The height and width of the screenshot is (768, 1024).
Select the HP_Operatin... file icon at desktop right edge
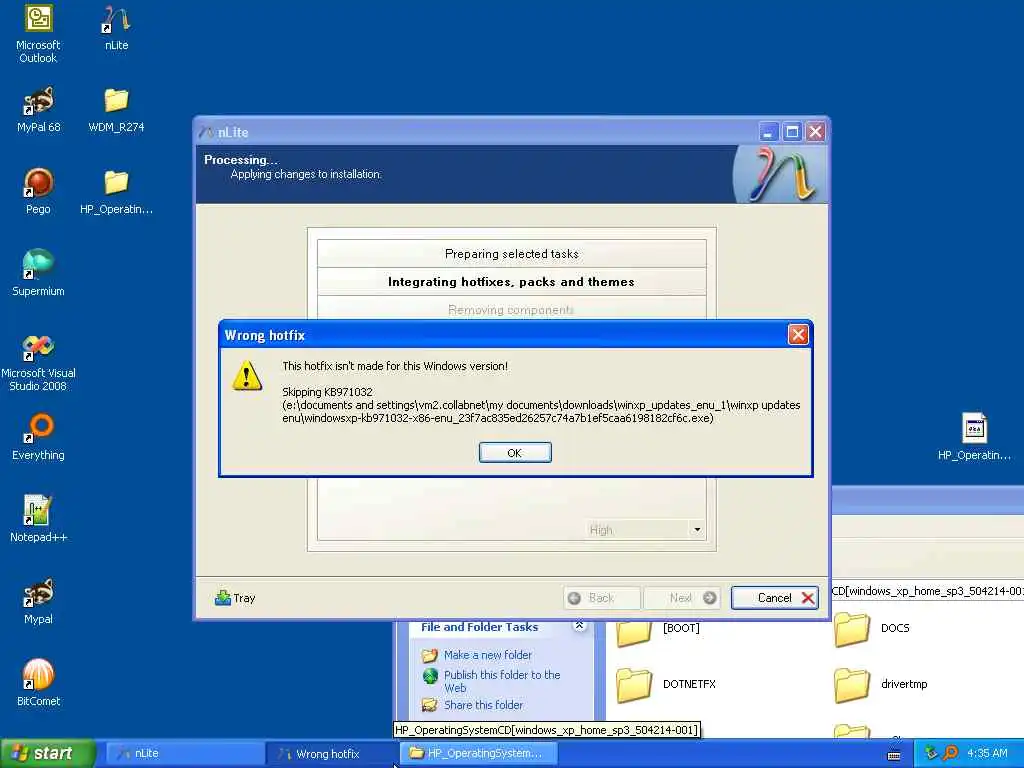(x=974, y=437)
